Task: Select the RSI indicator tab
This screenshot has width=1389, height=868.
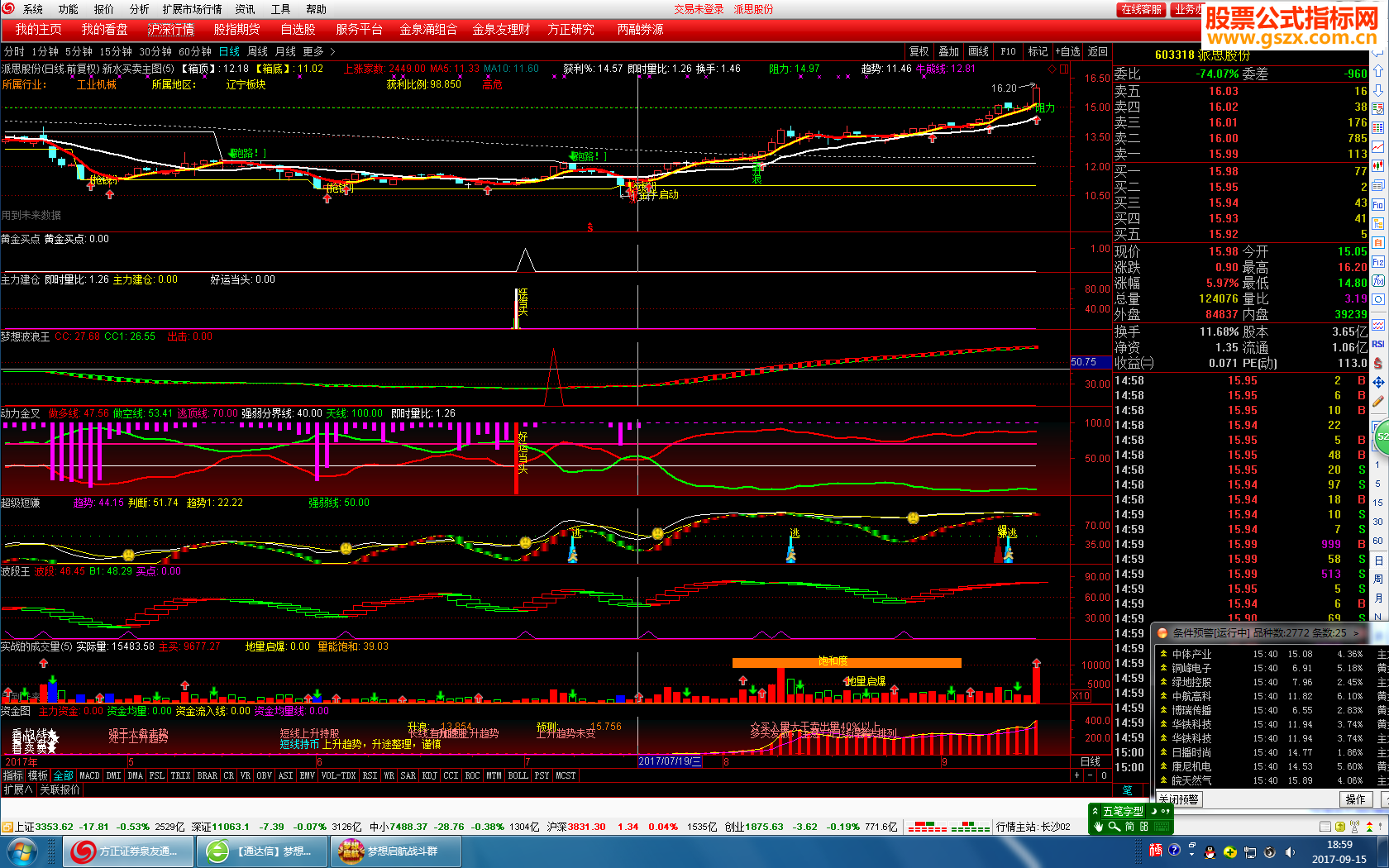Action: pyautogui.click(x=370, y=775)
